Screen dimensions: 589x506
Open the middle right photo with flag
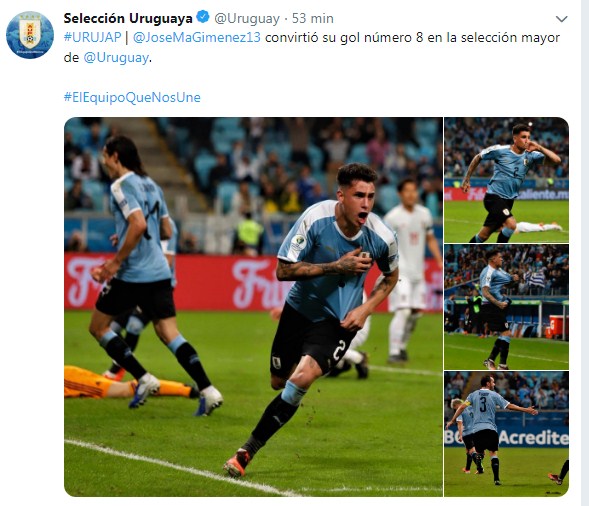(x=506, y=307)
